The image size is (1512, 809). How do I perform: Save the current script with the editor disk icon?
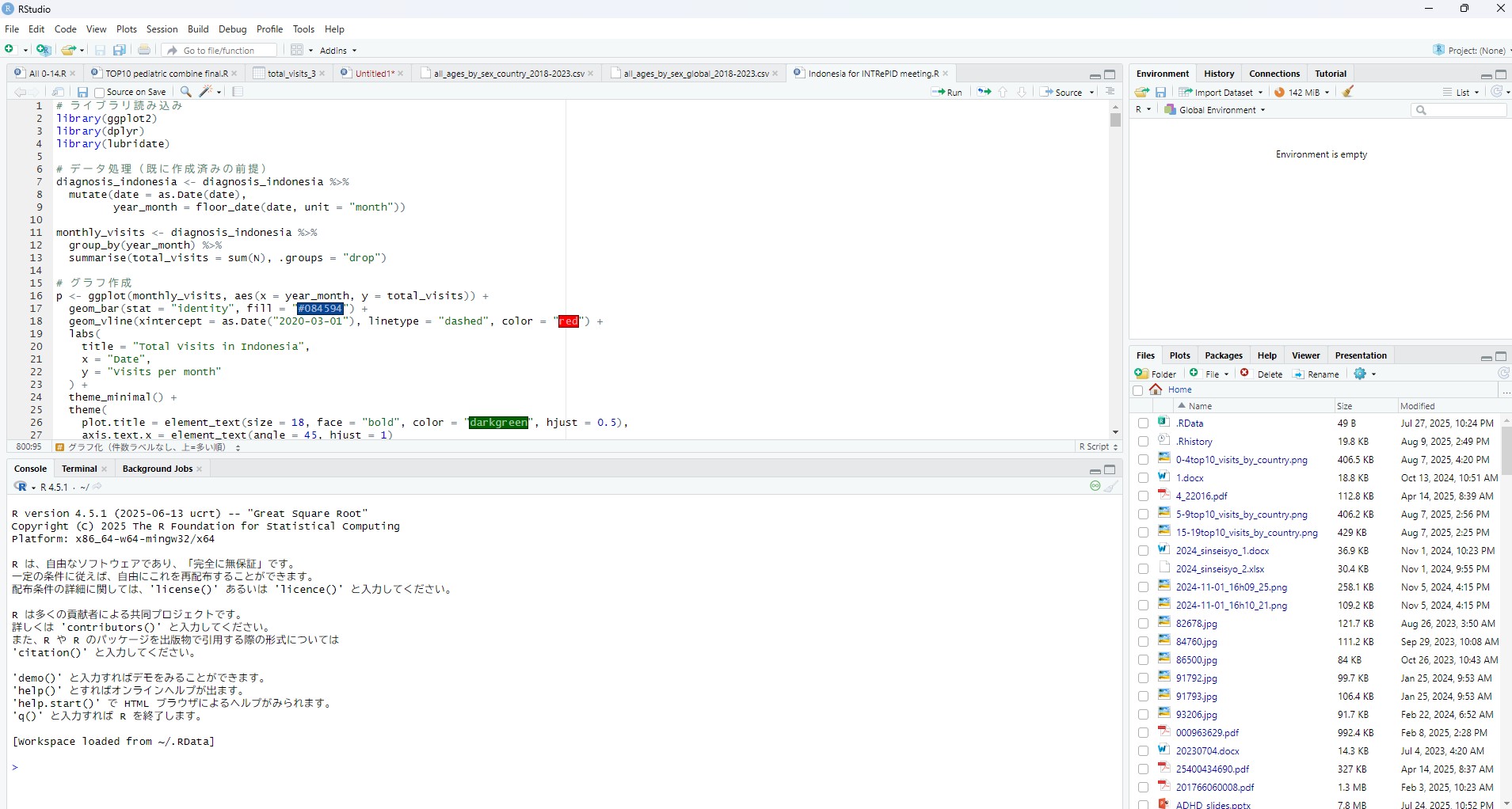[82, 92]
